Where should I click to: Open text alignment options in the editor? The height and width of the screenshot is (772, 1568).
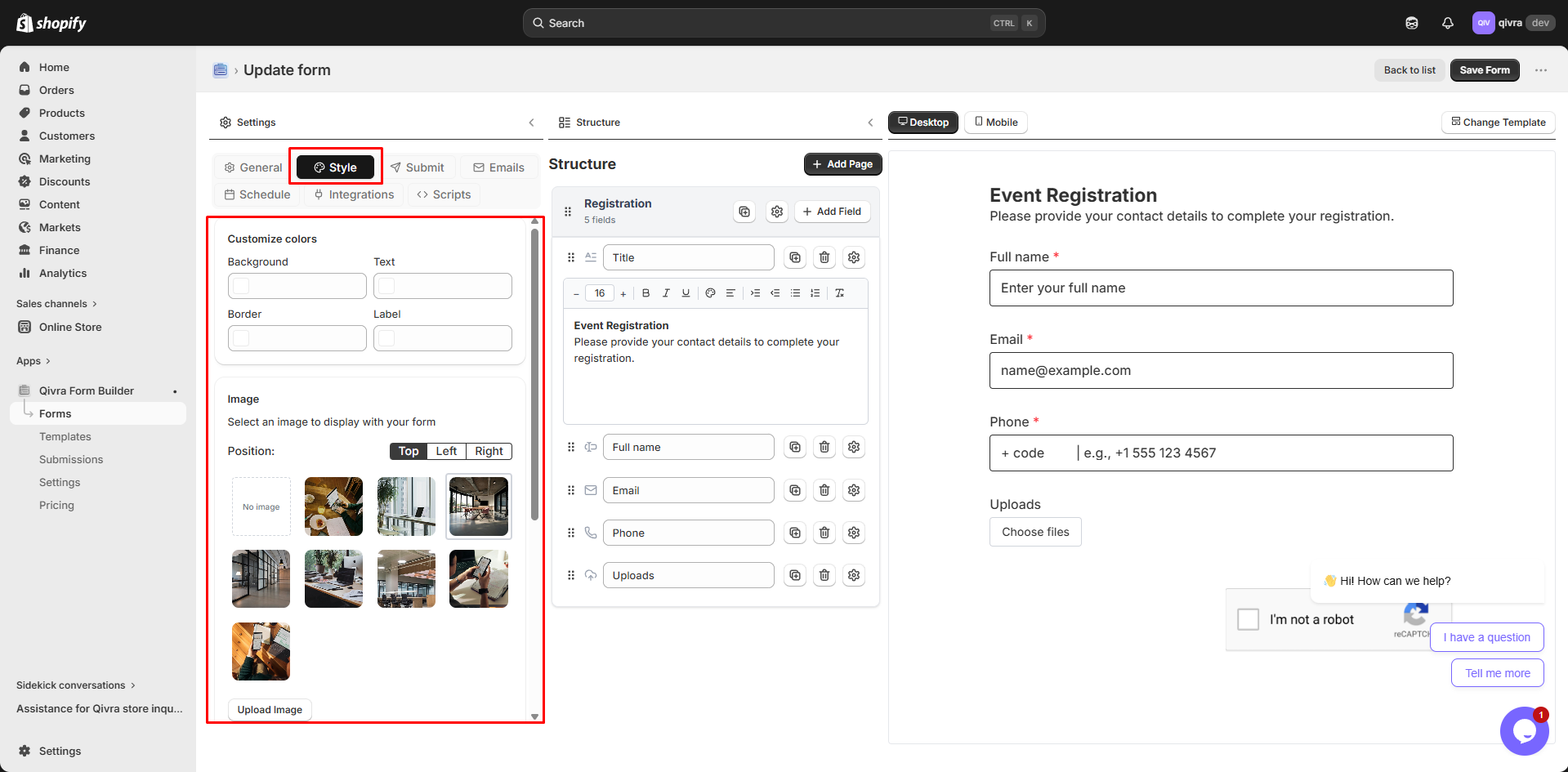730,293
